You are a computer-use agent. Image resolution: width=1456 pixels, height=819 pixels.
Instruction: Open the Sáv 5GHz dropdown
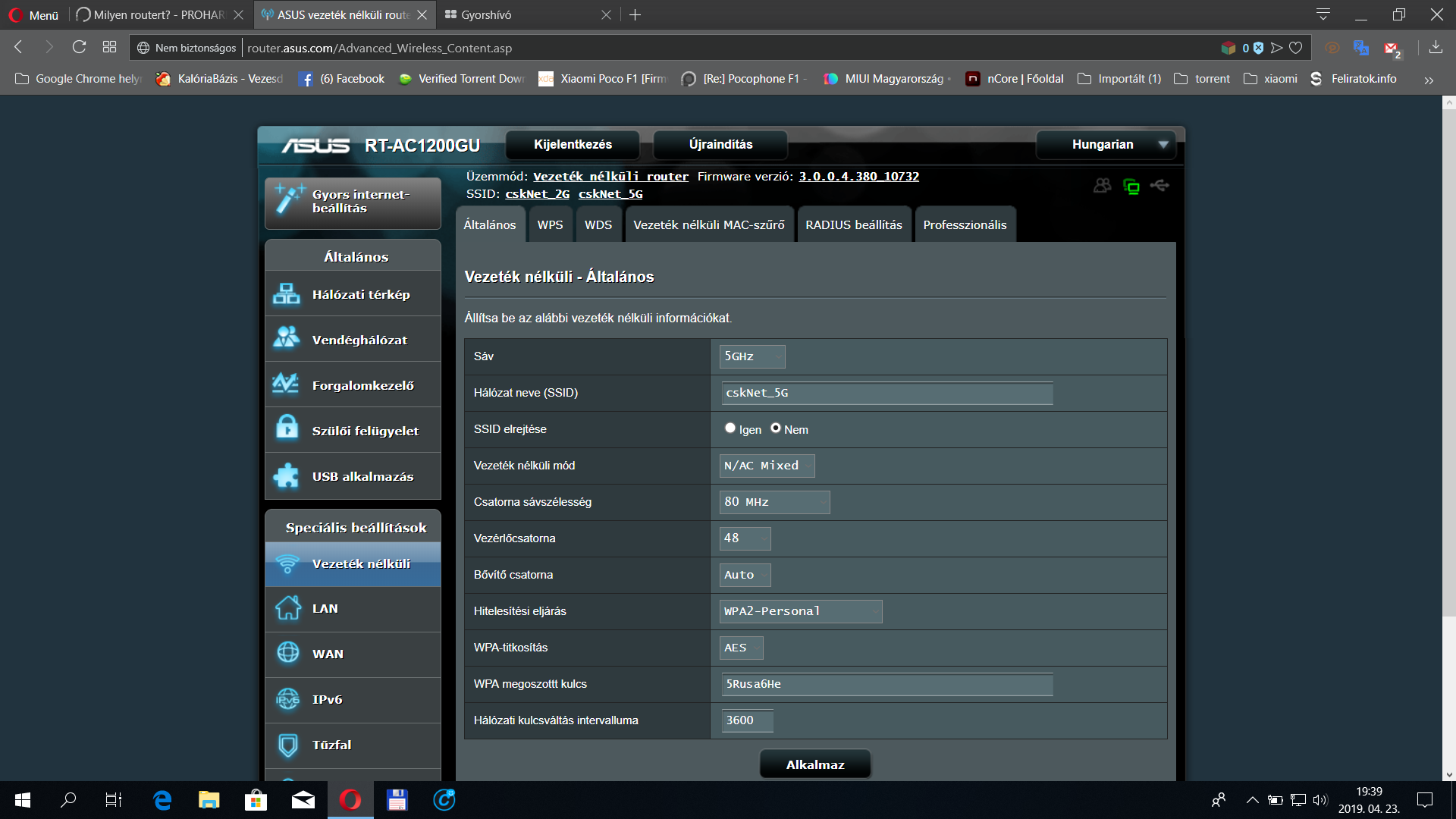click(x=752, y=356)
